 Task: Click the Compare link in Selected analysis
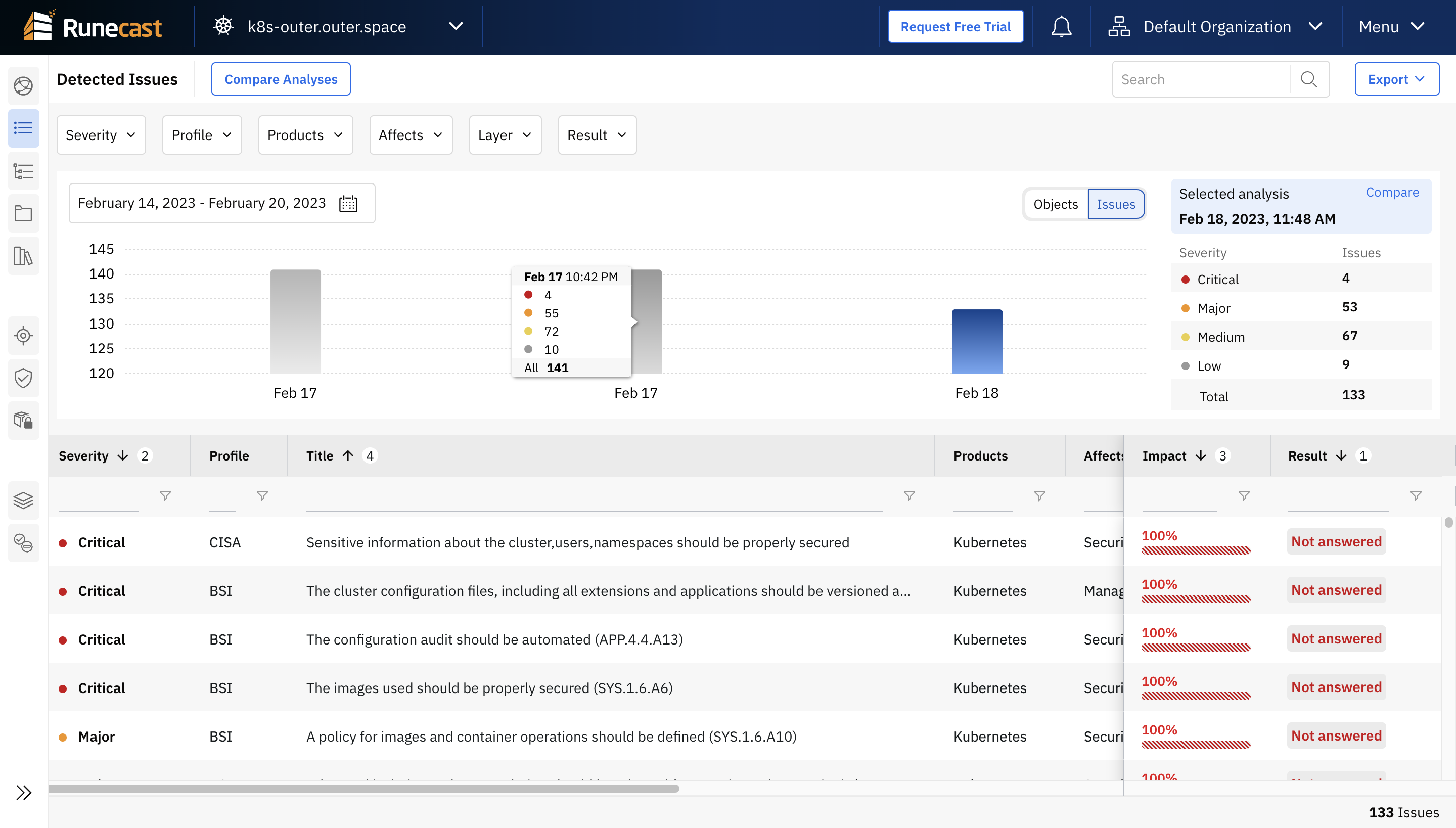point(1392,192)
